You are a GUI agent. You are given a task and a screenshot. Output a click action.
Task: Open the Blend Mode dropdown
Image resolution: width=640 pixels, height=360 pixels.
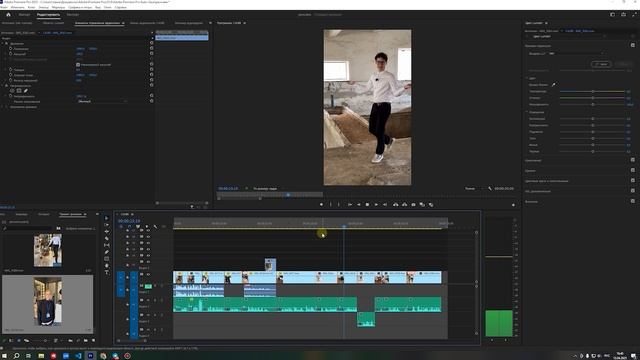[x=102, y=101]
